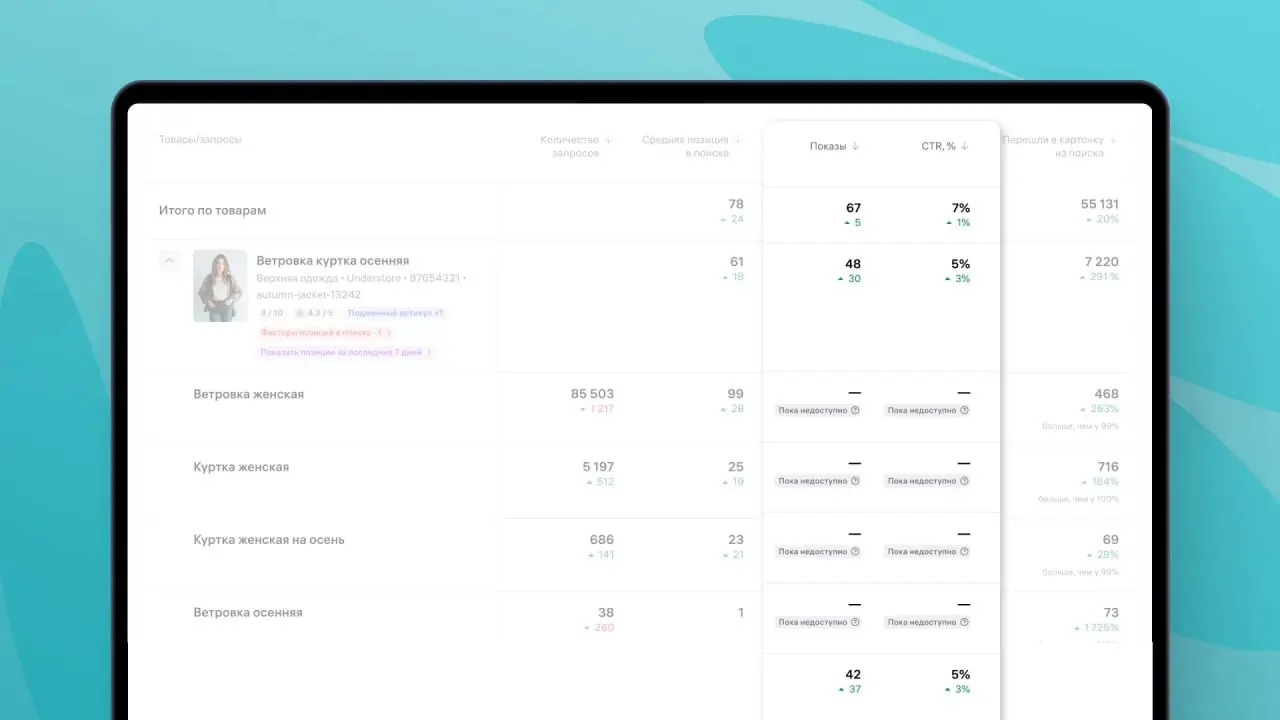1280x720 pixels.
Task: Click the 4.3 / 5 product rating
Action: pos(315,313)
